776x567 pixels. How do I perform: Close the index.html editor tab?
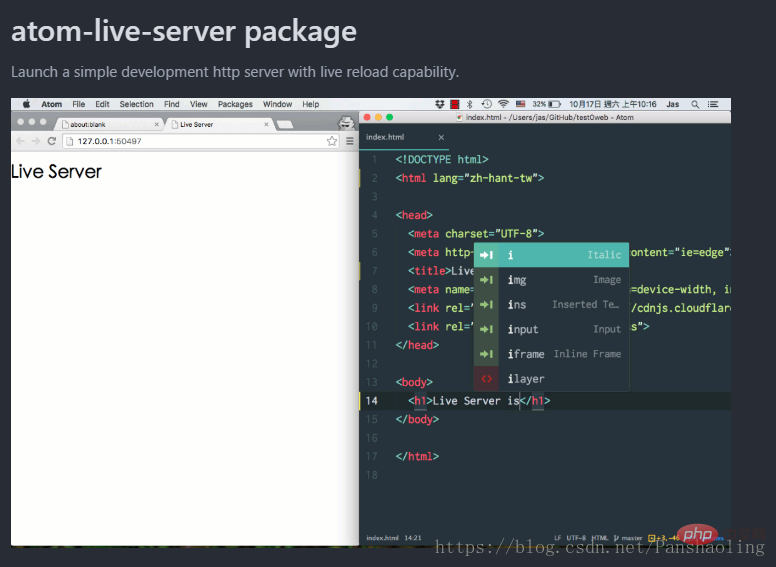(x=441, y=137)
